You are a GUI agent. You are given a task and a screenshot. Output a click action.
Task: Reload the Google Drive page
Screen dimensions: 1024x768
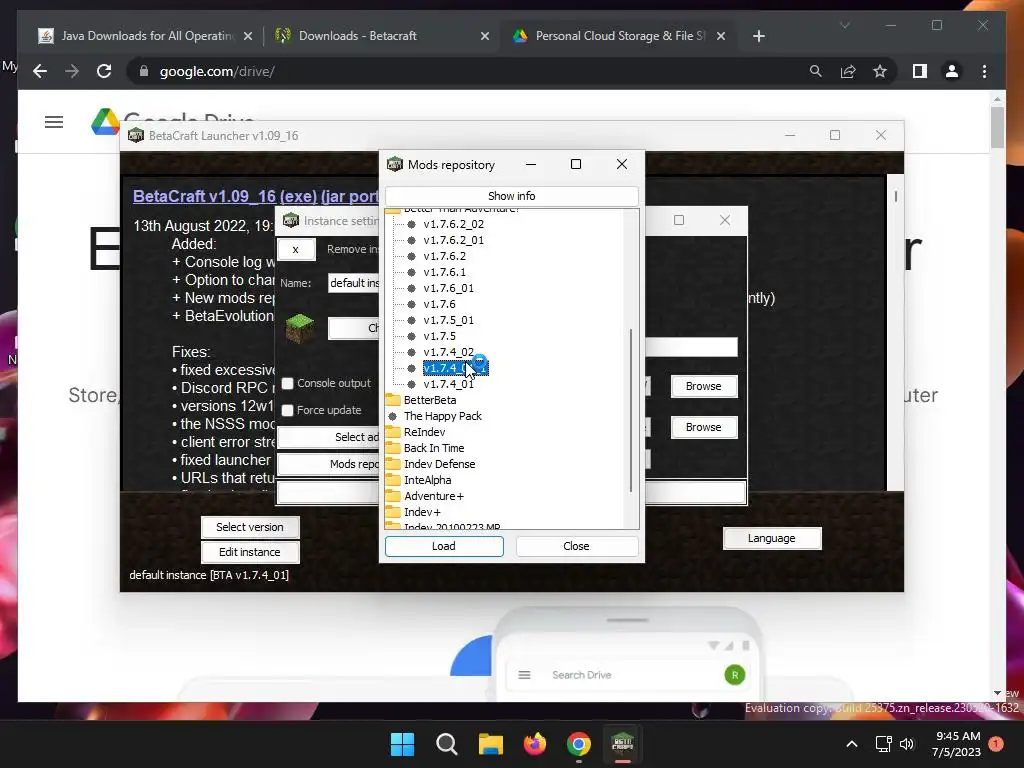pyautogui.click(x=104, y=71)
